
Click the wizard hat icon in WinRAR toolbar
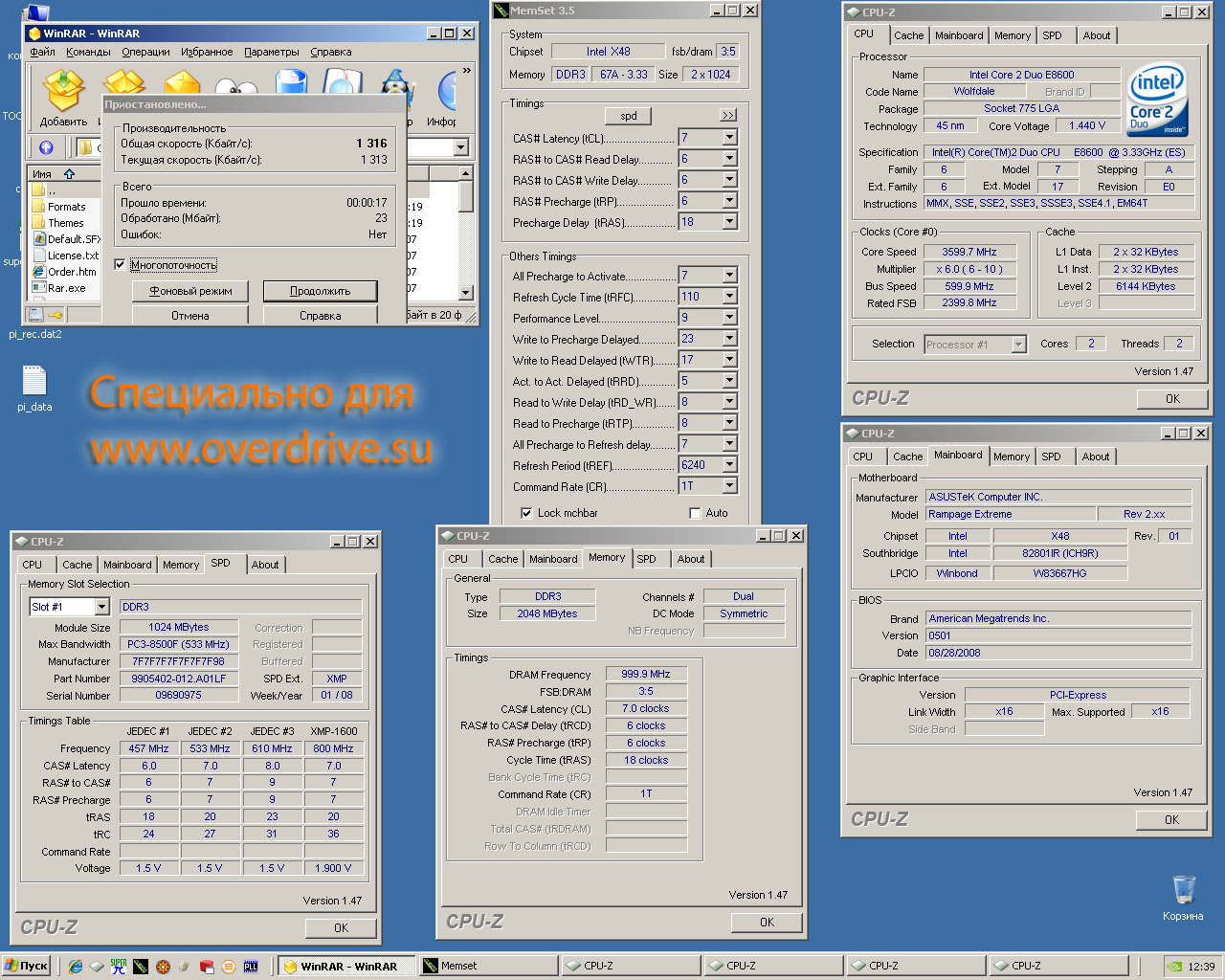coord(395,91)
